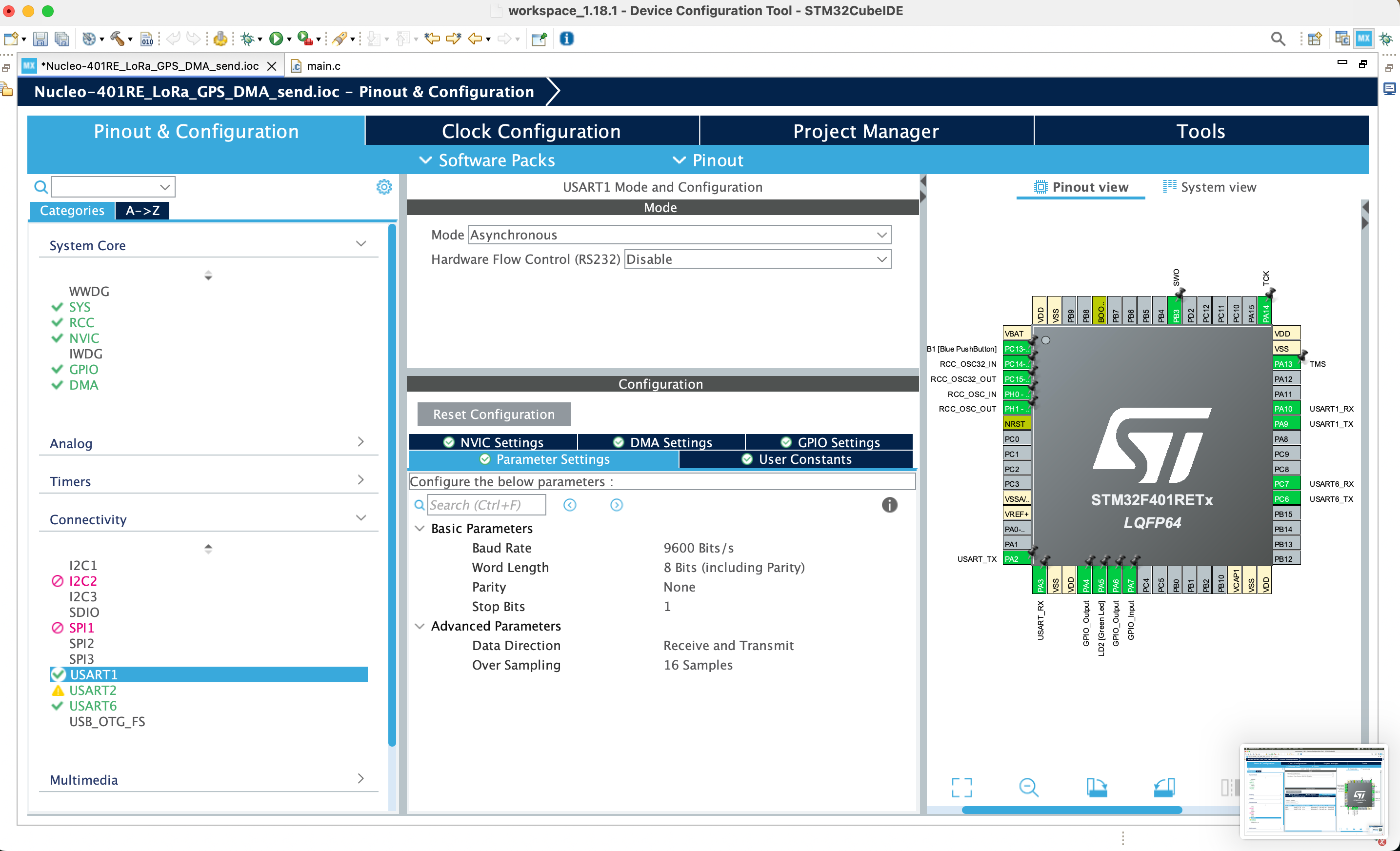Click into the parameter Search field
Viewport: 1400px width, 851px height.
(487, 505)
